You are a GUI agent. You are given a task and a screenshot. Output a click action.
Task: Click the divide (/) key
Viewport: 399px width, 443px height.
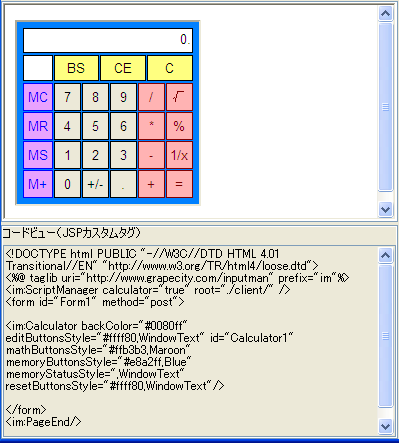pos(151,97)
